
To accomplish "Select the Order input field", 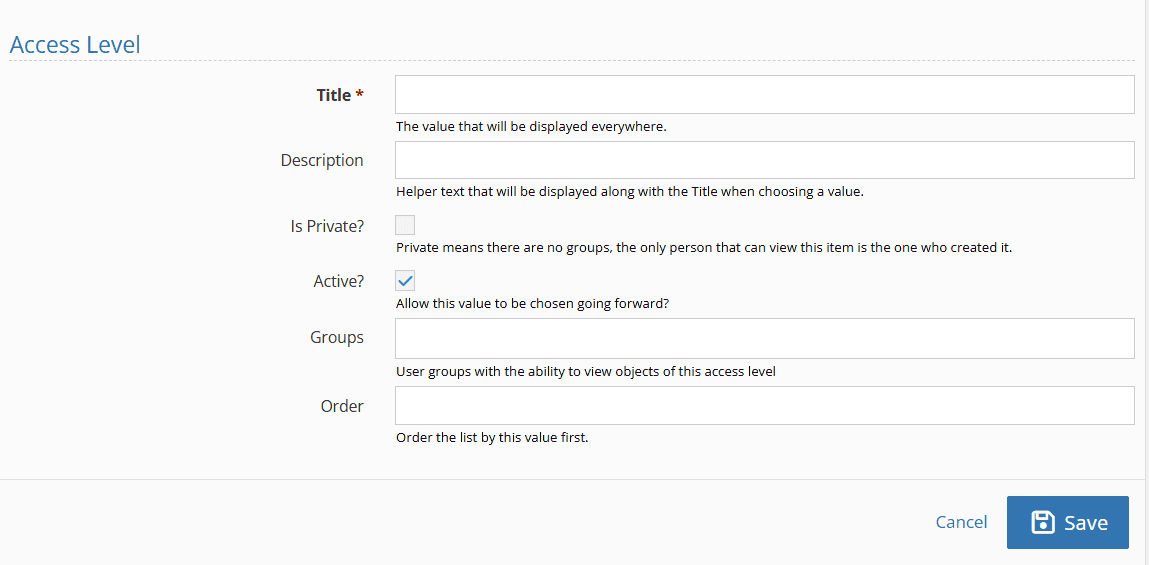I will [765, 406].
